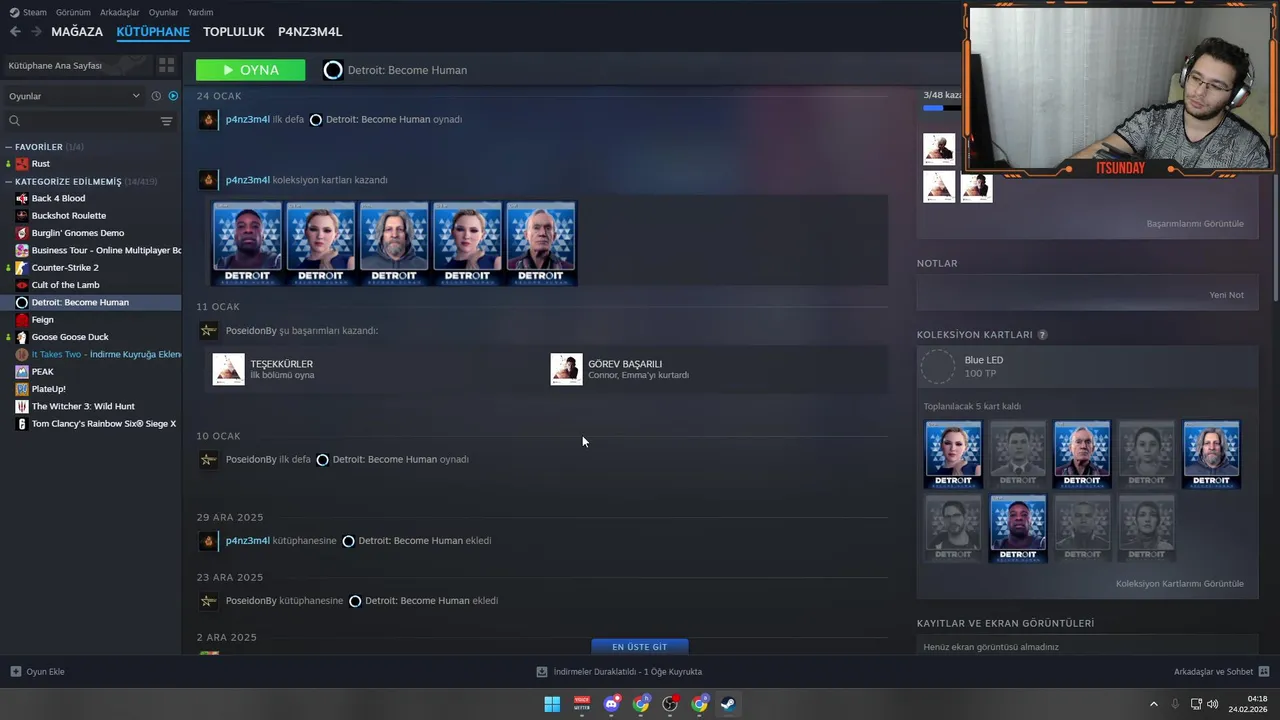Switch library to grid view icon

coord(166,65)
